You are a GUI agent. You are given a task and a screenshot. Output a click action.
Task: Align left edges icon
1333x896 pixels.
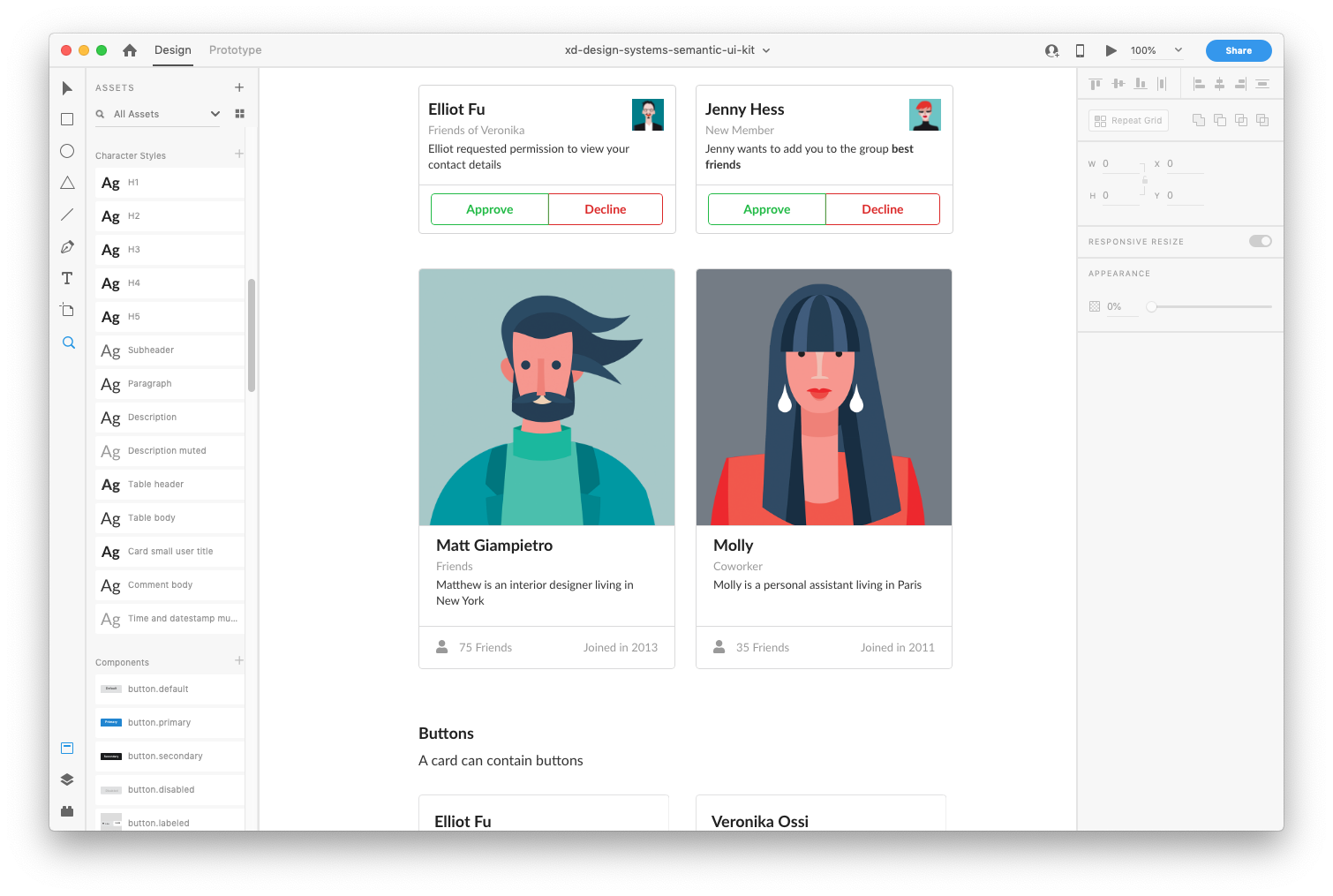point(1199,84)
